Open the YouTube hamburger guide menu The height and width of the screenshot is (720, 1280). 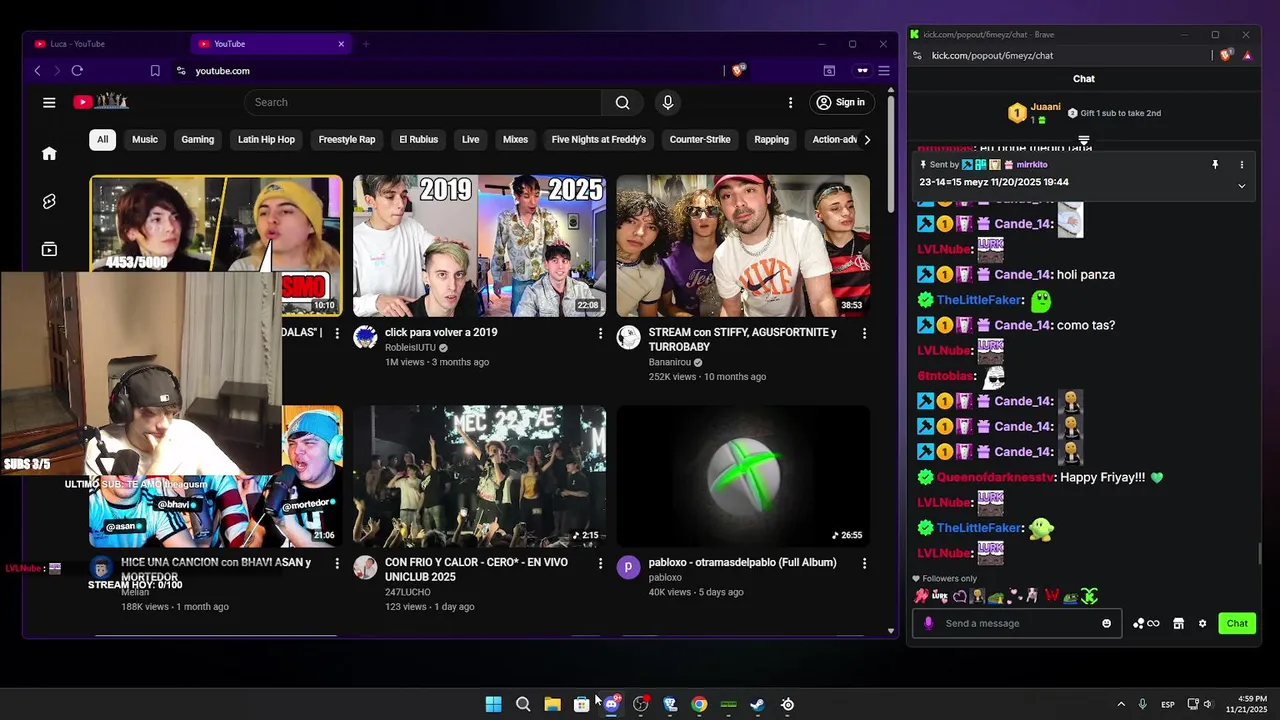[49, 102]
